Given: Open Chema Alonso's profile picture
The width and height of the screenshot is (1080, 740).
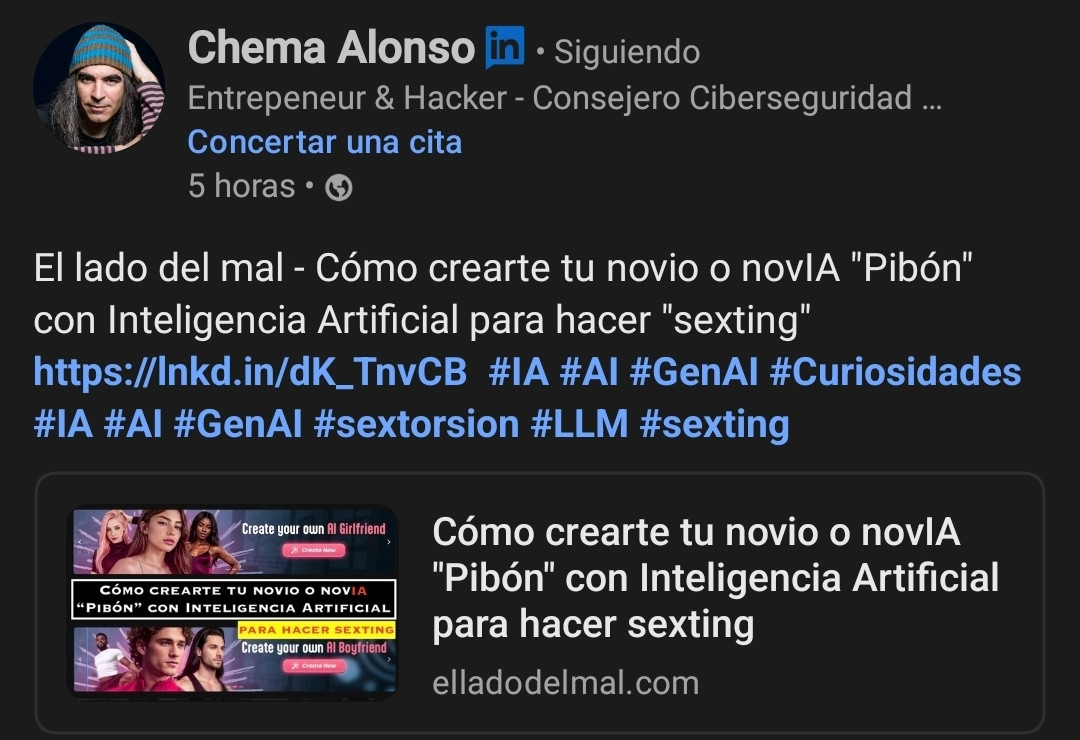Looking at the screenshot, I should (99, 88).
